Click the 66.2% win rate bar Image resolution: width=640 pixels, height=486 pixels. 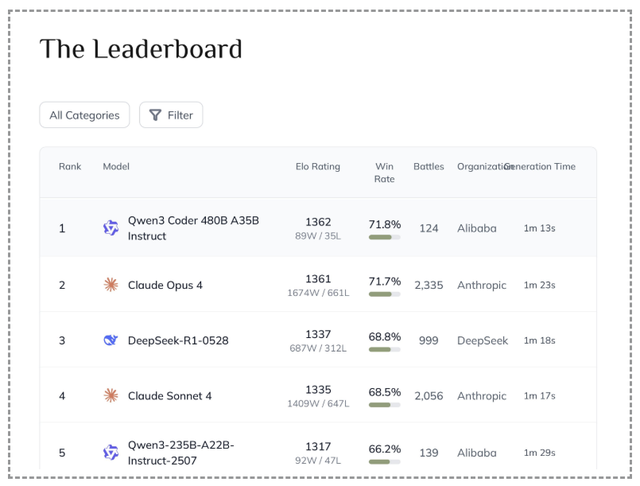(384, 462)
